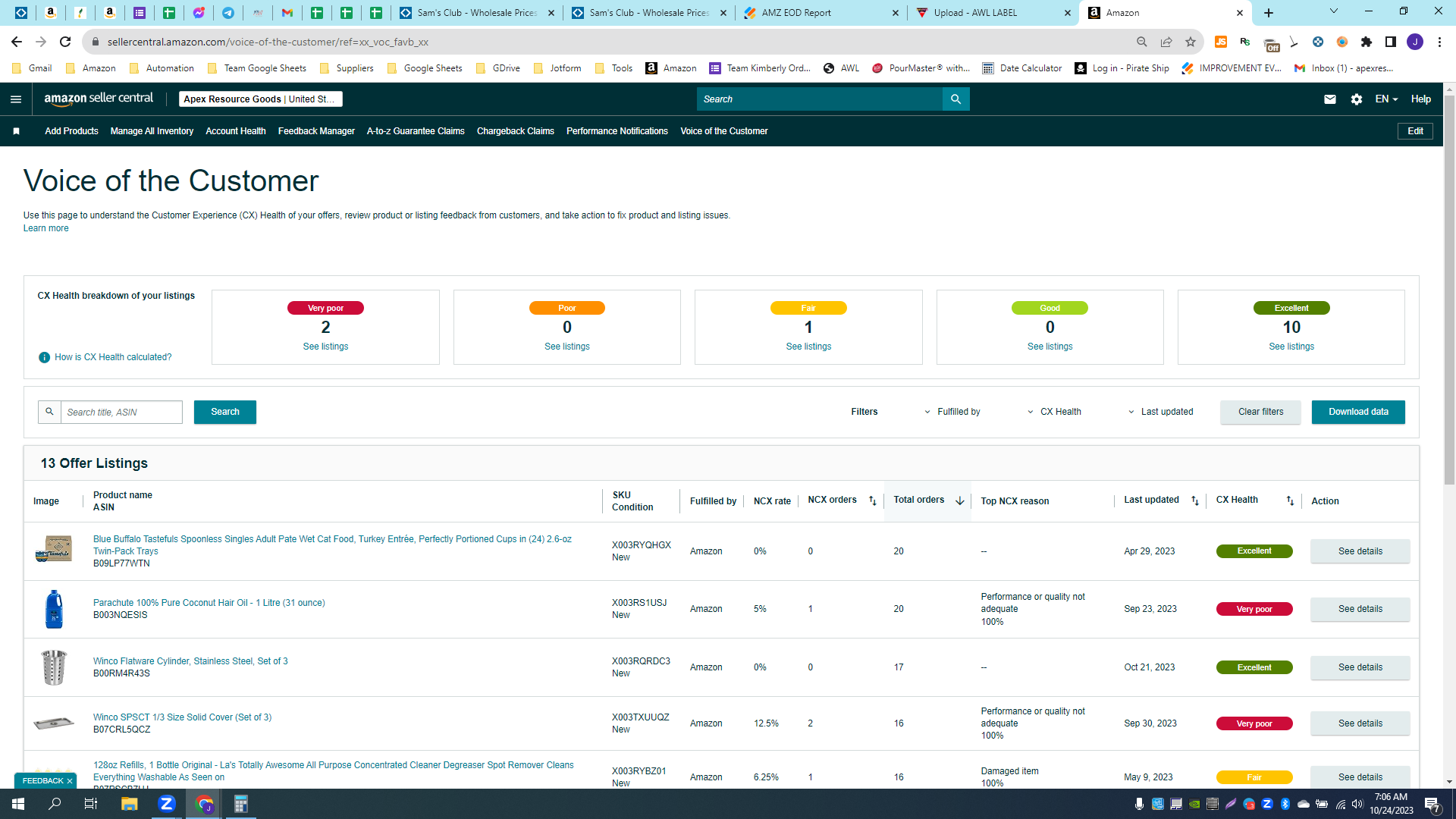Open the Chrome profile avatar

(x=1415, y=42)
